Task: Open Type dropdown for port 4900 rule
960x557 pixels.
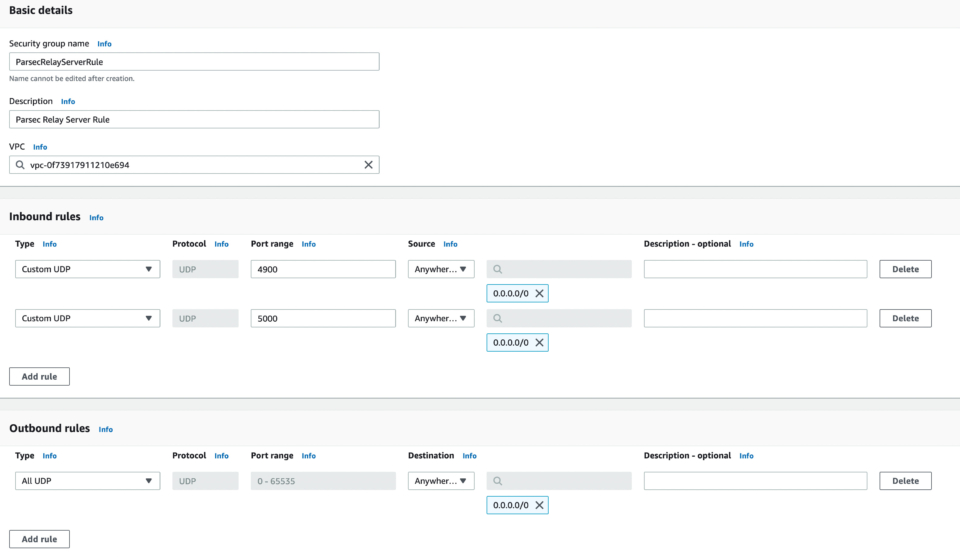Action: tap(88, 269)
